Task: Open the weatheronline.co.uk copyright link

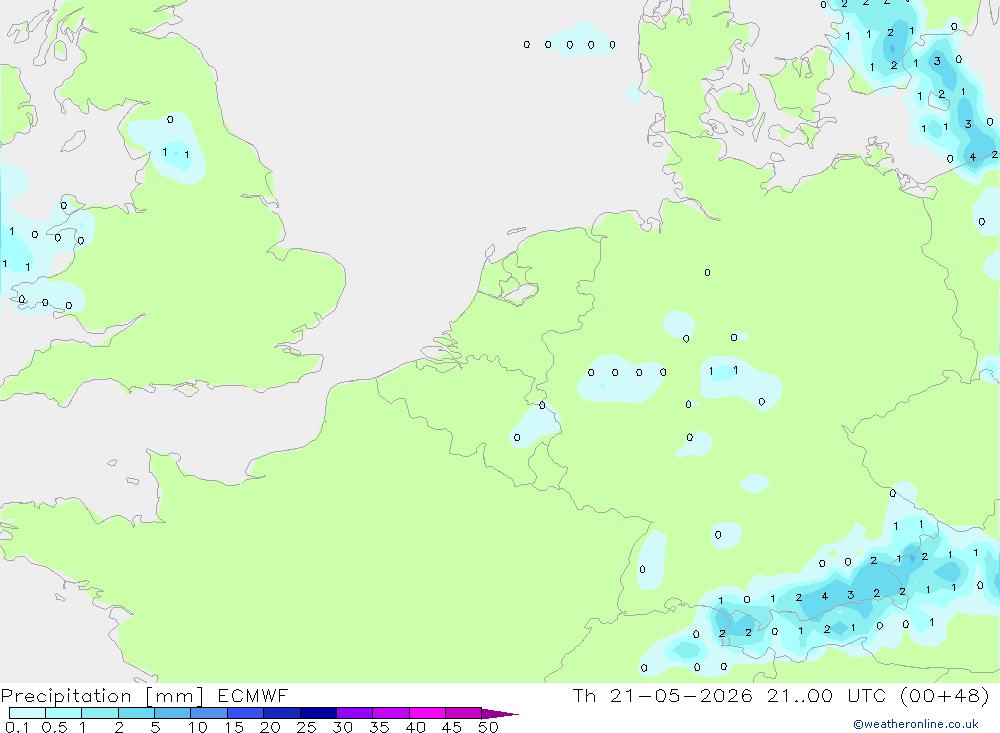Action: (x=916, y=724)
